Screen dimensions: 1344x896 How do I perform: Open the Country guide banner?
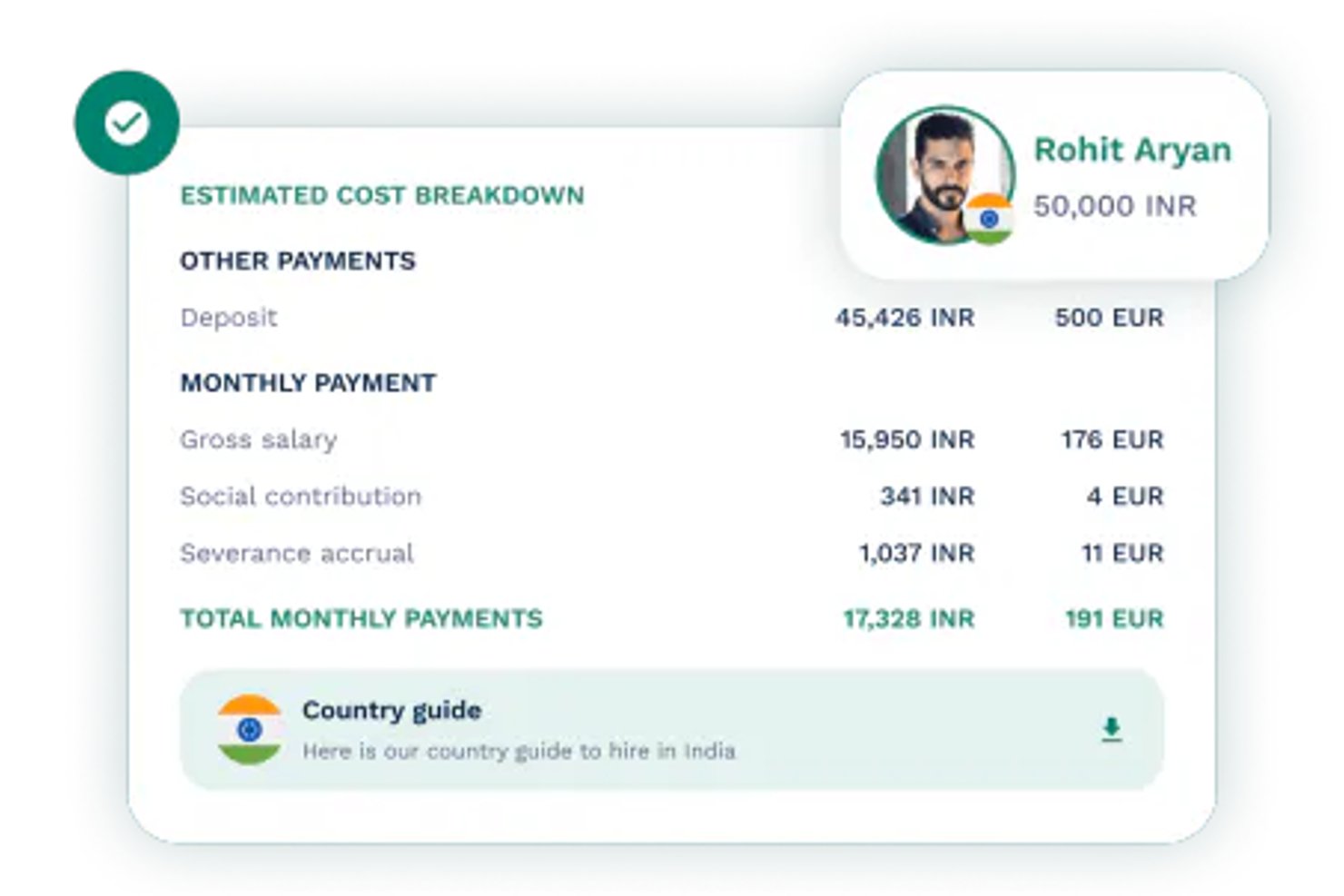(x=672, y=730)
